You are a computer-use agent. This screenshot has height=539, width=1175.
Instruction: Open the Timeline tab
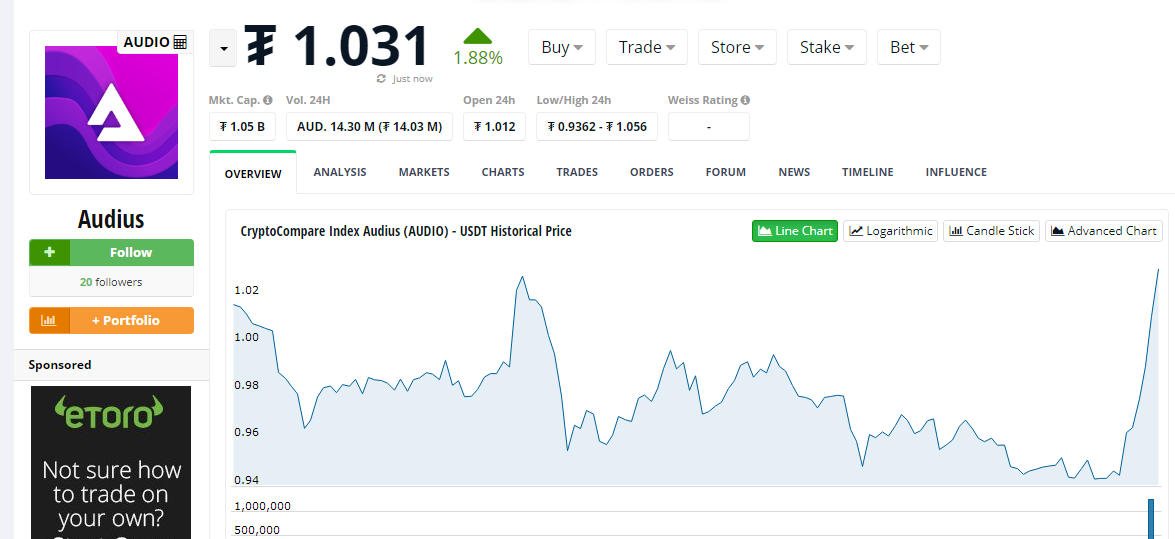click(x=868, y=172)
